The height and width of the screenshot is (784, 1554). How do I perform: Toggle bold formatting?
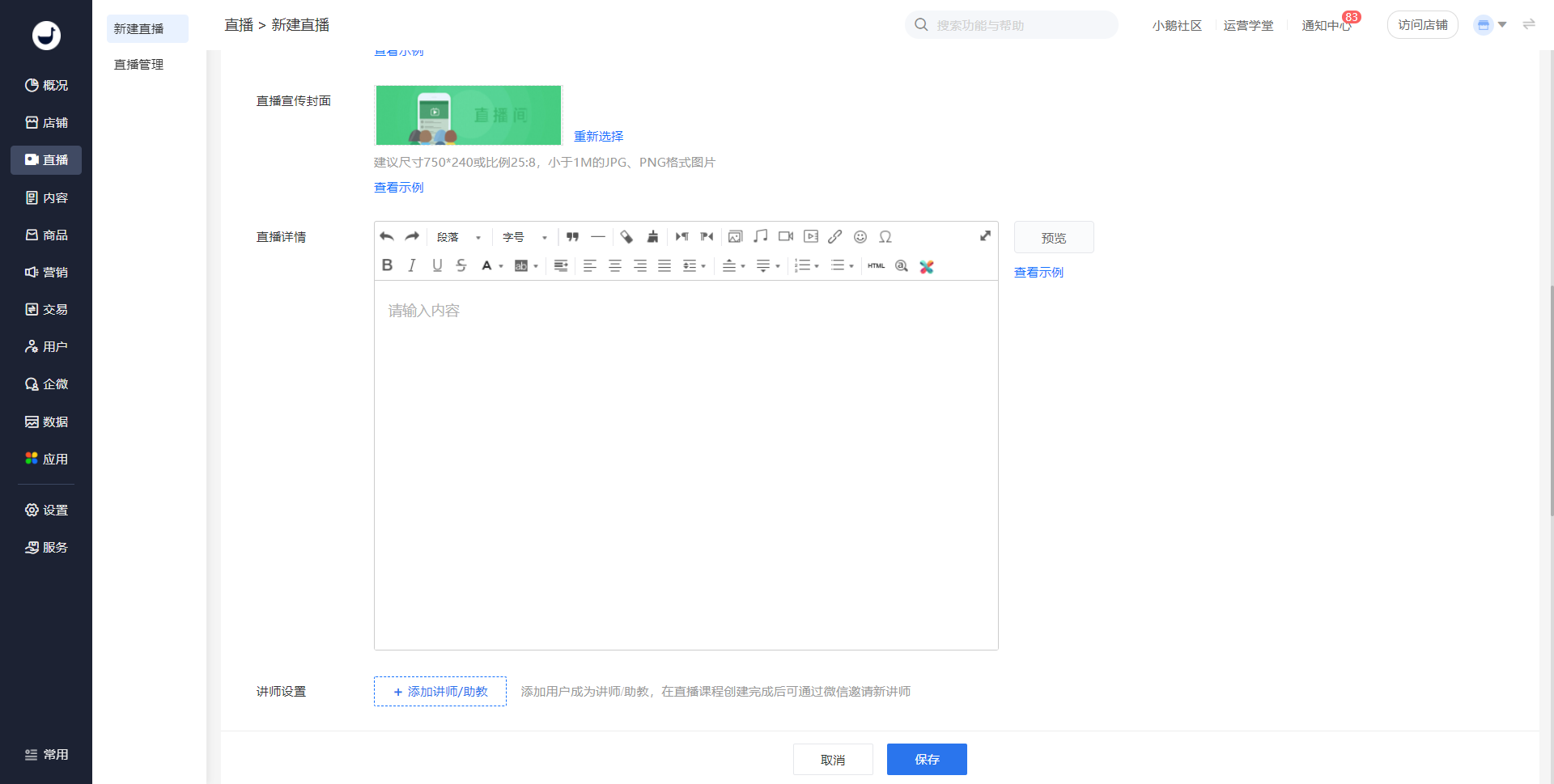(x=387, y=265)
